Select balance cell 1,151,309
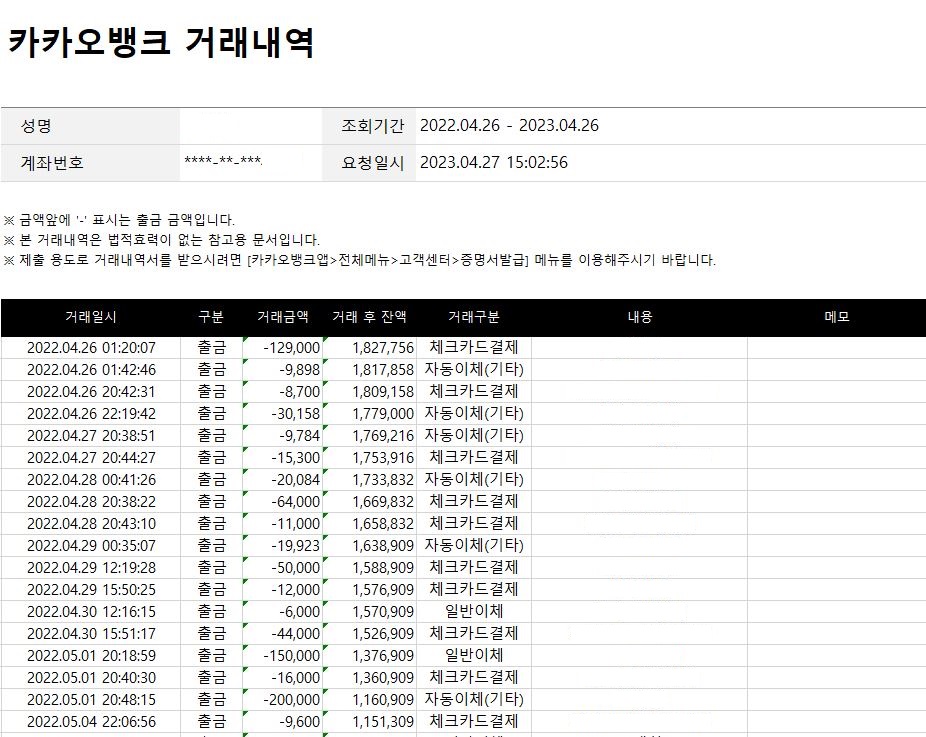 (x=370, y=722)
